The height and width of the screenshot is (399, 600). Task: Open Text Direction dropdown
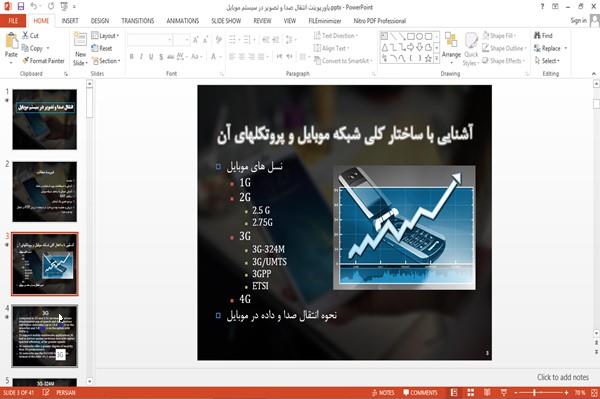[x=336, y=36]
